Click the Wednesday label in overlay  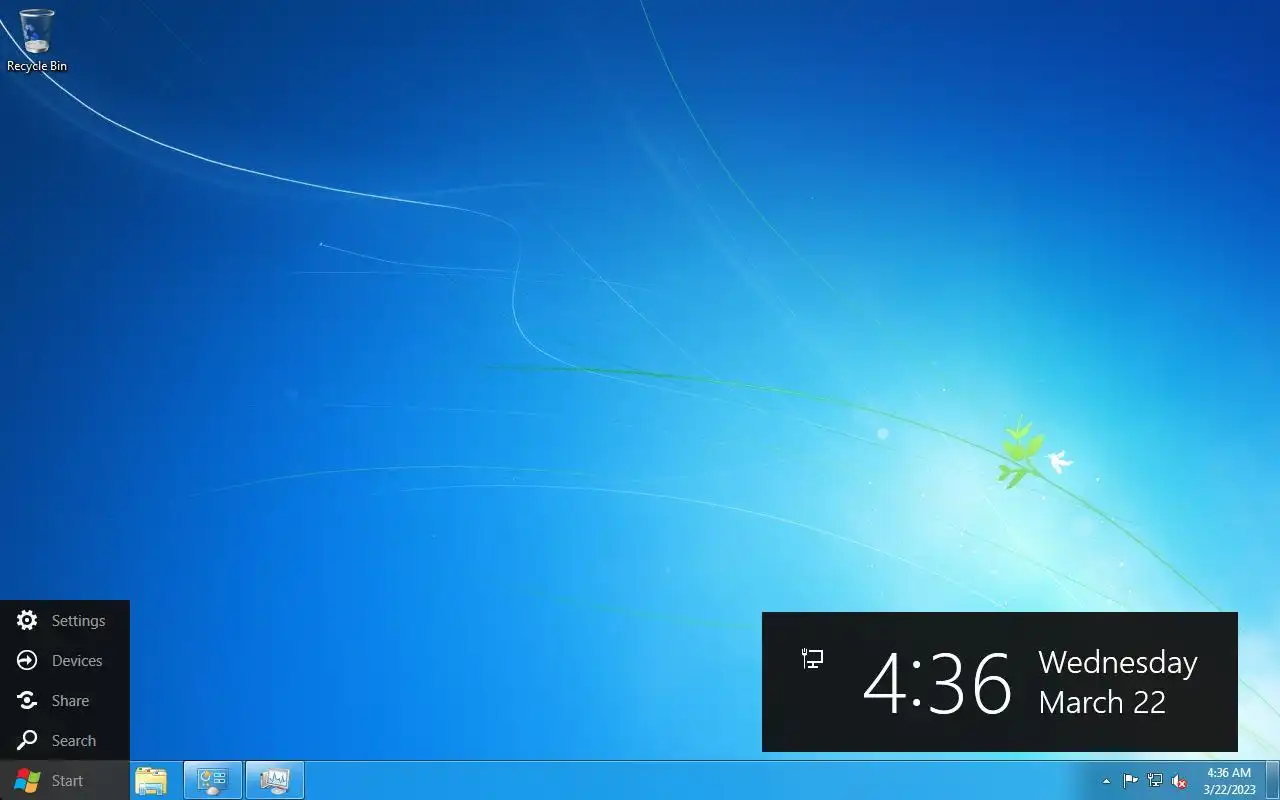1118,663
